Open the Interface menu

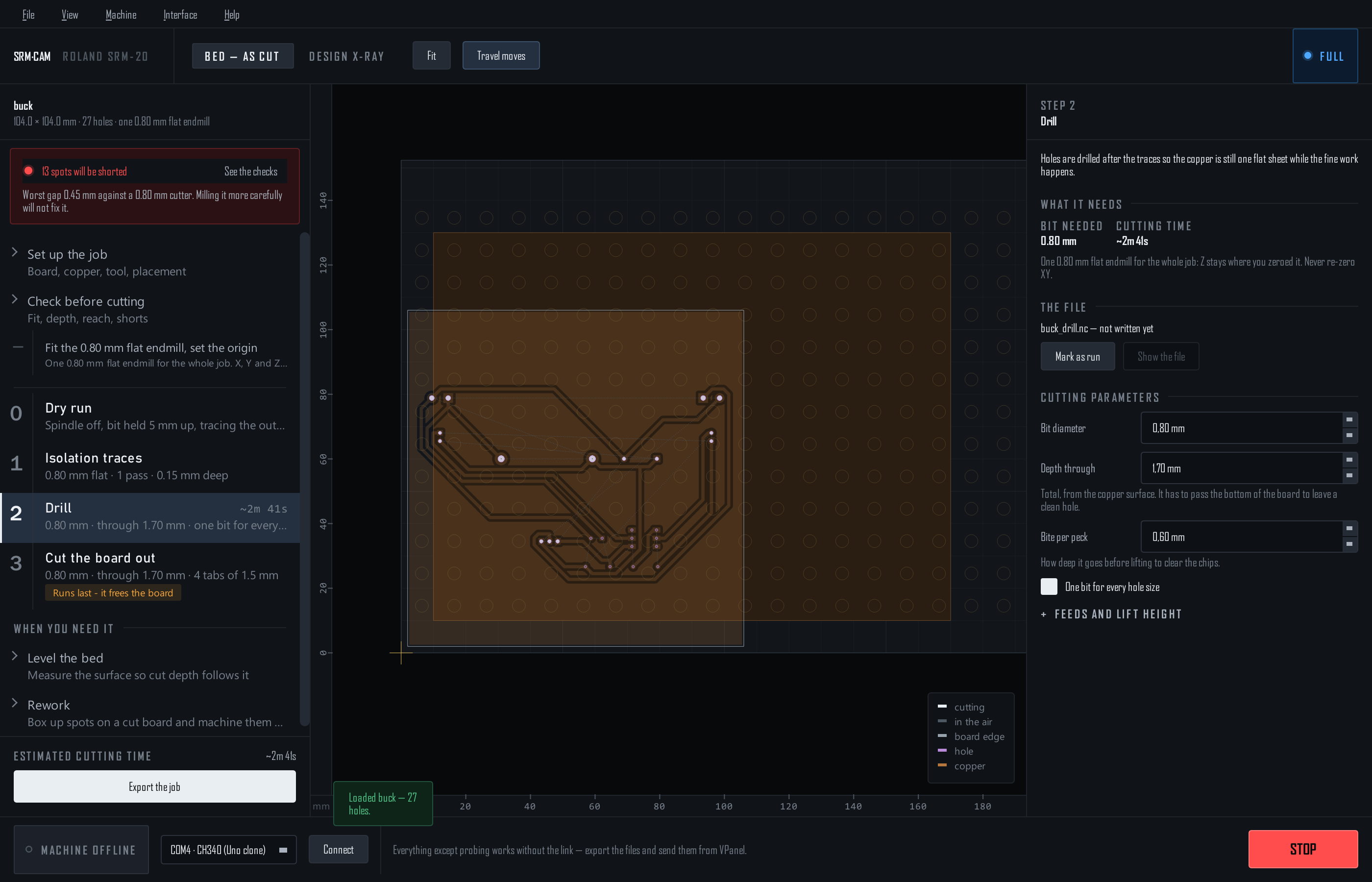point(180,14)
